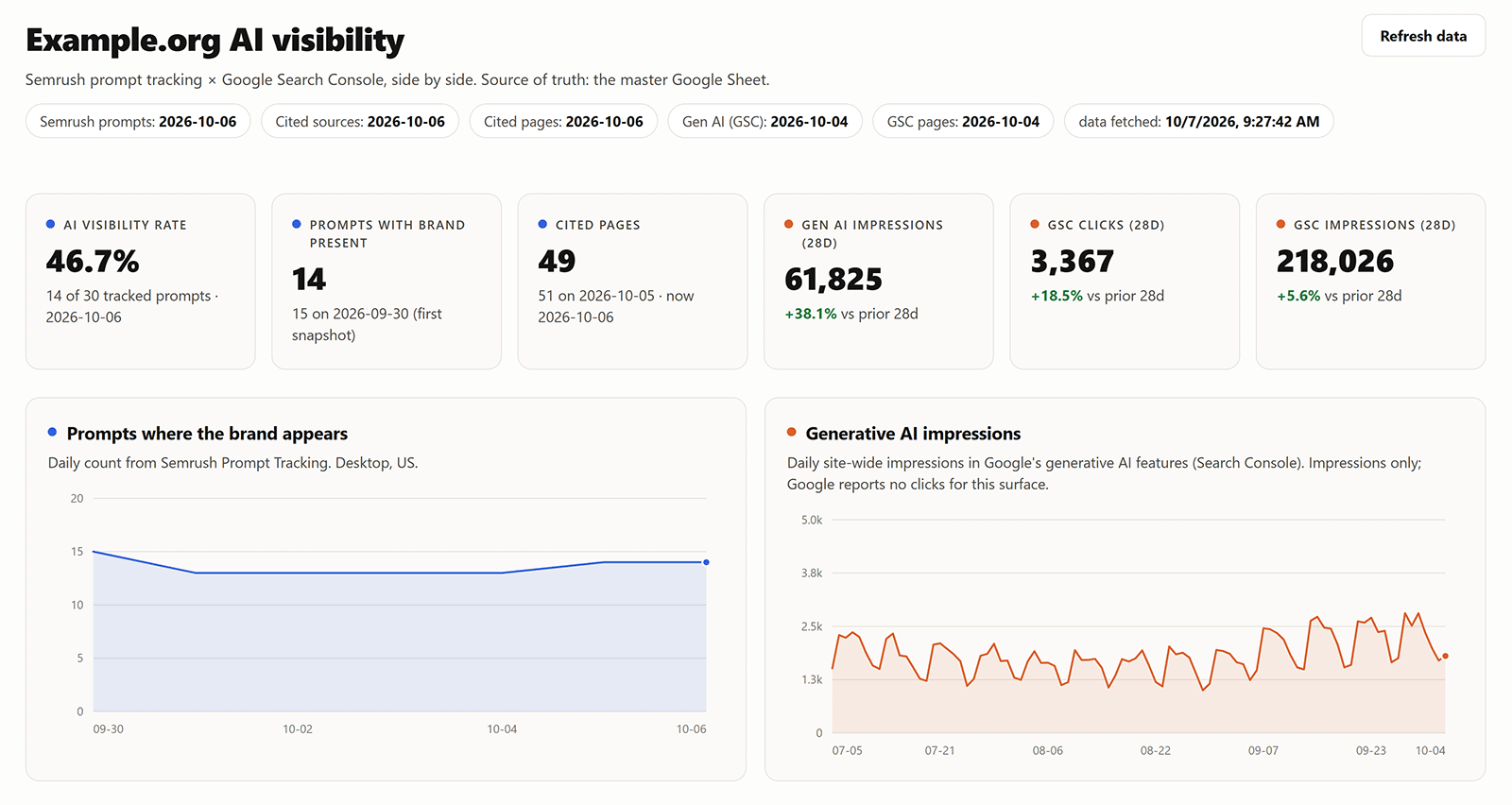Click the Example.org AI visibility page title
Image resolution: width=1512 pixels, height=805 pixels.
[x=215, y=40]
